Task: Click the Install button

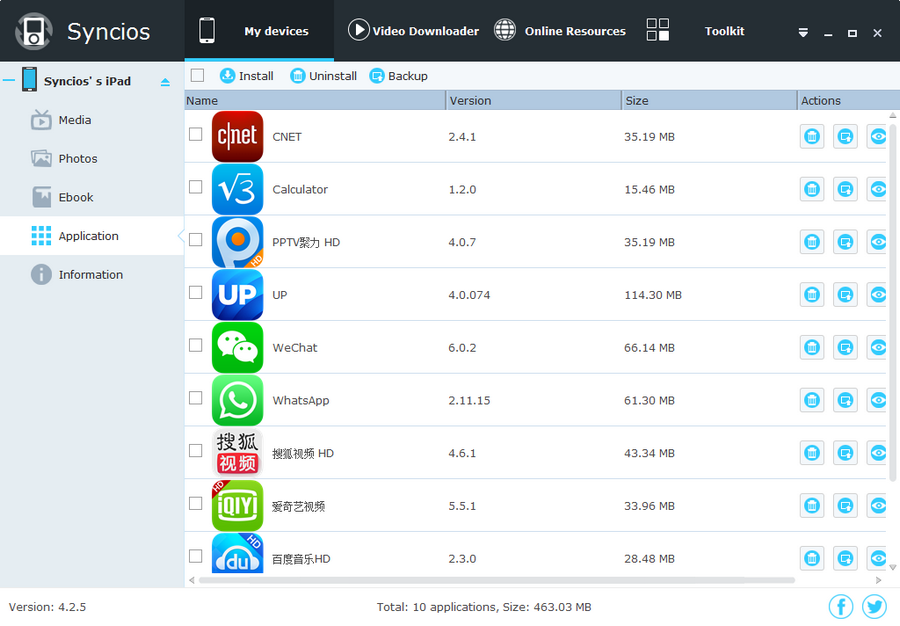Action: tap(247, 76)
